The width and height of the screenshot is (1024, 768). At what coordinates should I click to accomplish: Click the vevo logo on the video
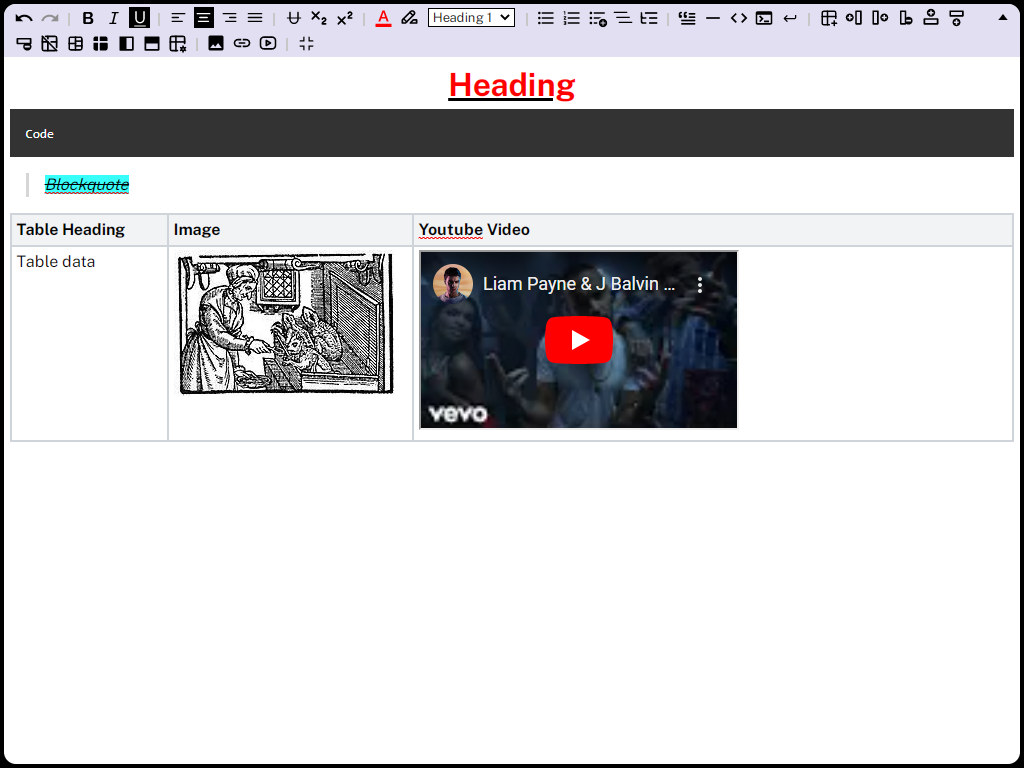coord(458,414)
